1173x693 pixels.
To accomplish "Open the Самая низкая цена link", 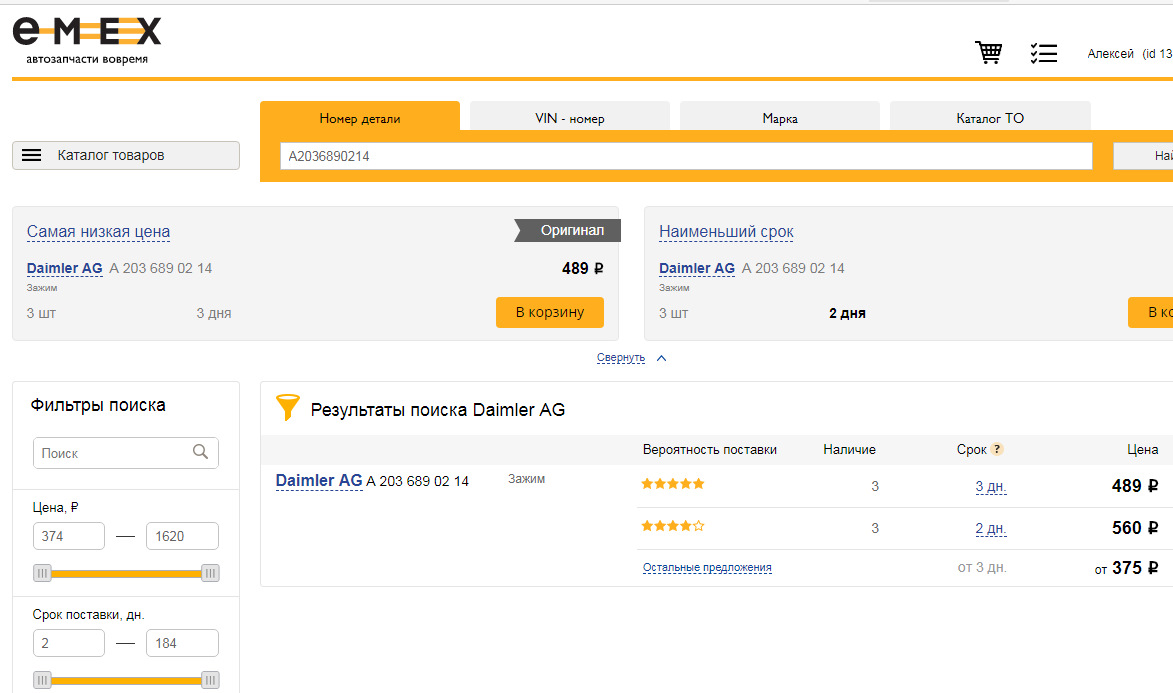I will pos(98,232).
